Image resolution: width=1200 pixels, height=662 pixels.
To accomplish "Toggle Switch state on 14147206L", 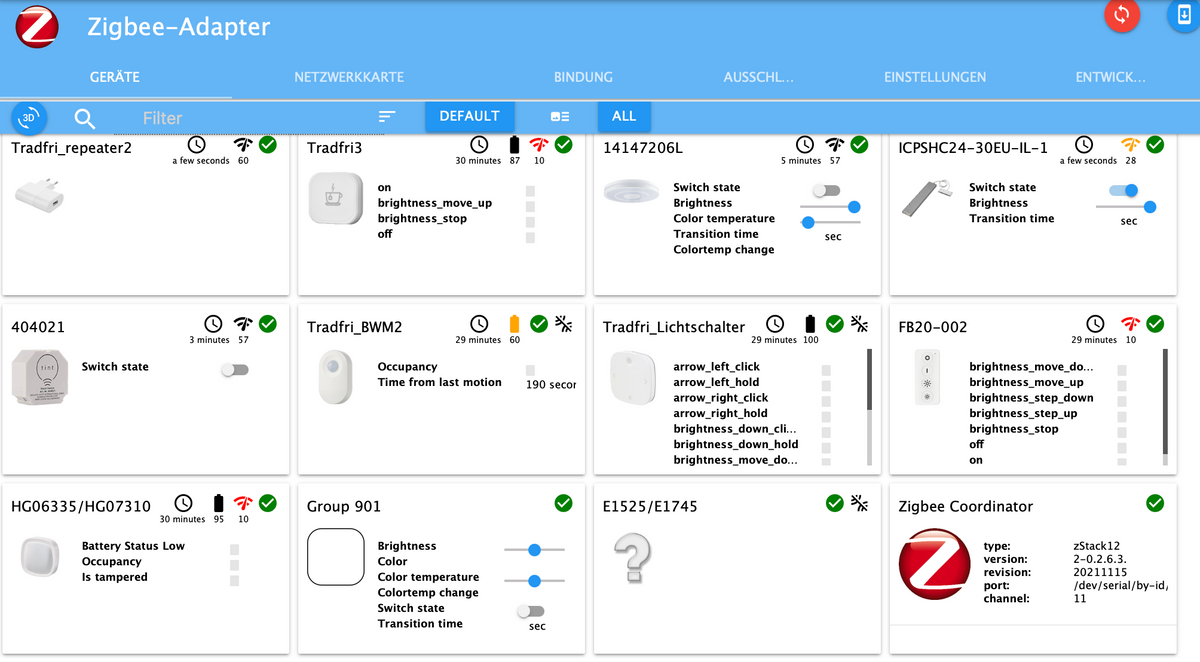I will (826, 190).
